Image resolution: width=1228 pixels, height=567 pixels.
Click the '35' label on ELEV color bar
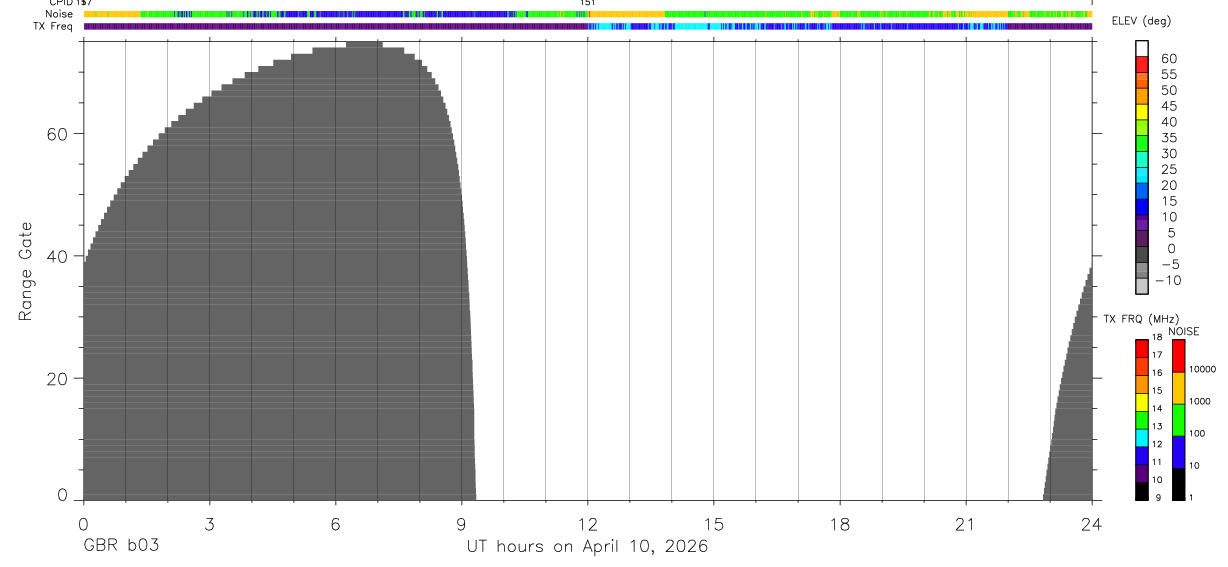click(x=1168, y=138)
